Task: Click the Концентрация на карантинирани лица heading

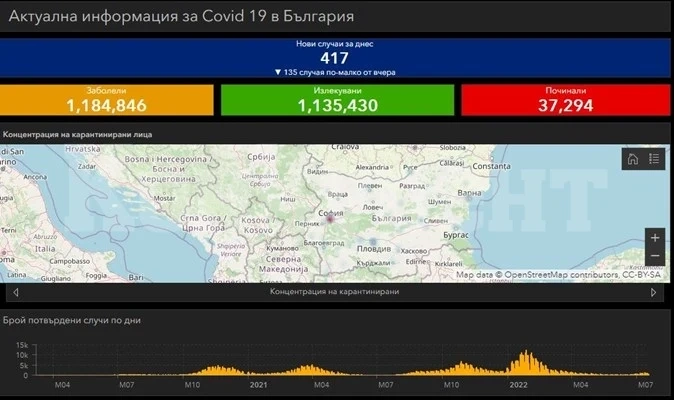Action: 77,134
